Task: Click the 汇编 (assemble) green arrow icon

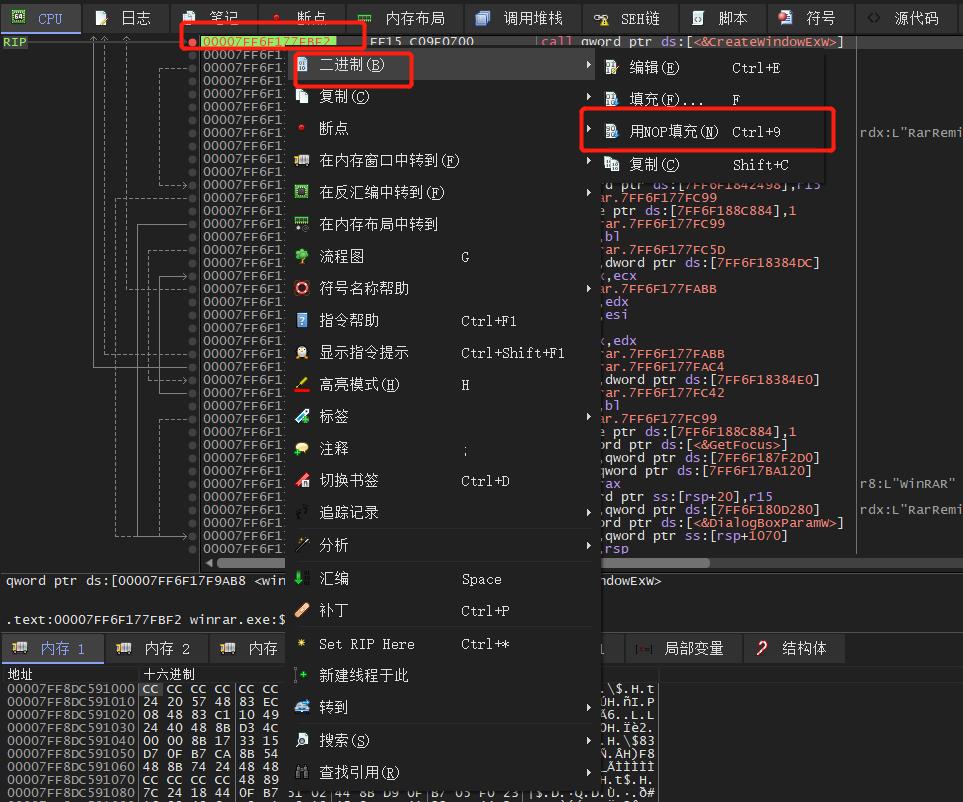Action: pyautogui.click(x=298, y=579)
